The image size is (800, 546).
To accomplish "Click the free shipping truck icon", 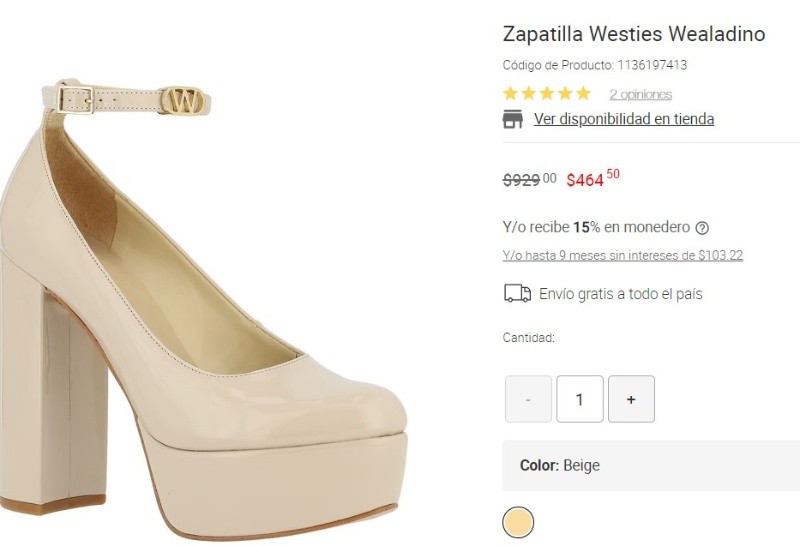I will (x=517, y=294).
